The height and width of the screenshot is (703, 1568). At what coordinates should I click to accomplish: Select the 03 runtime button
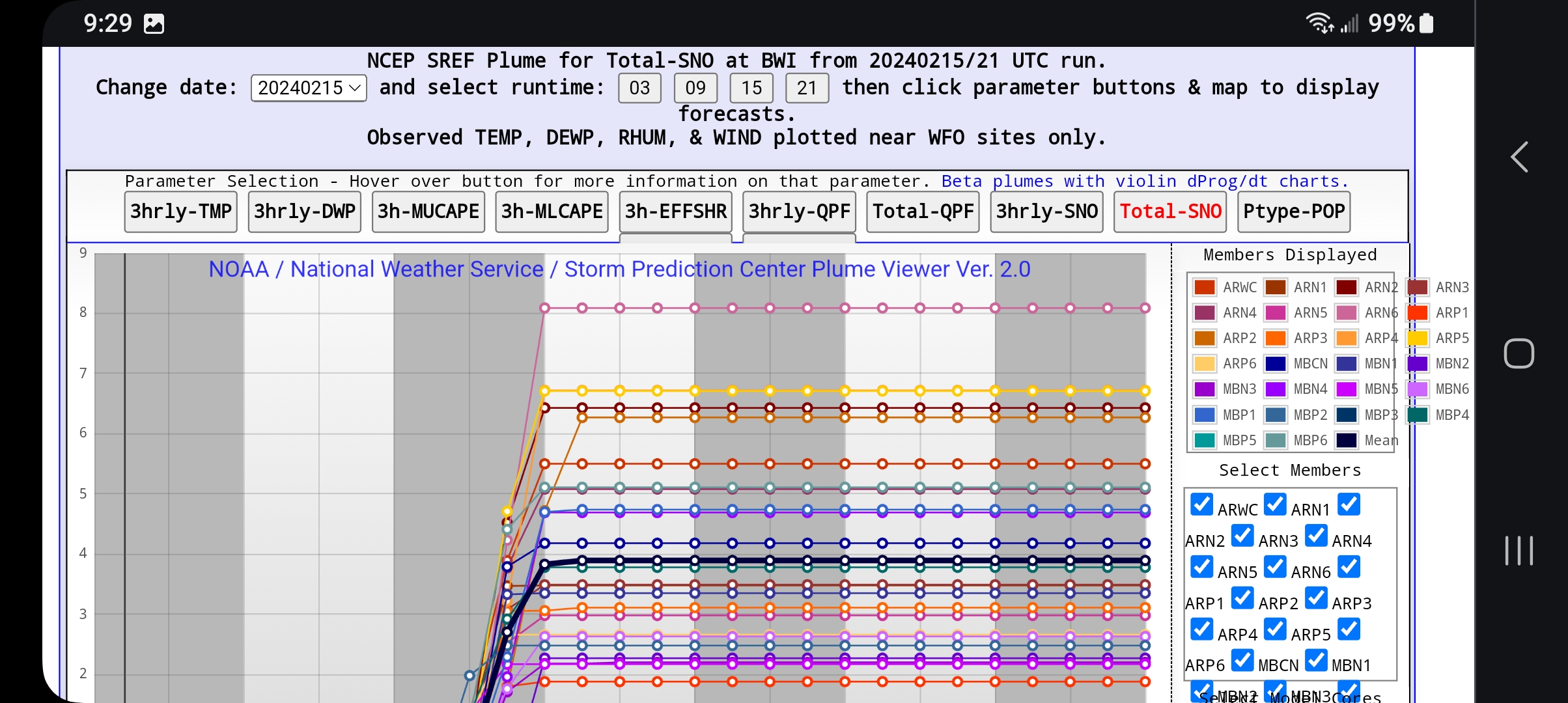(639, 88)
